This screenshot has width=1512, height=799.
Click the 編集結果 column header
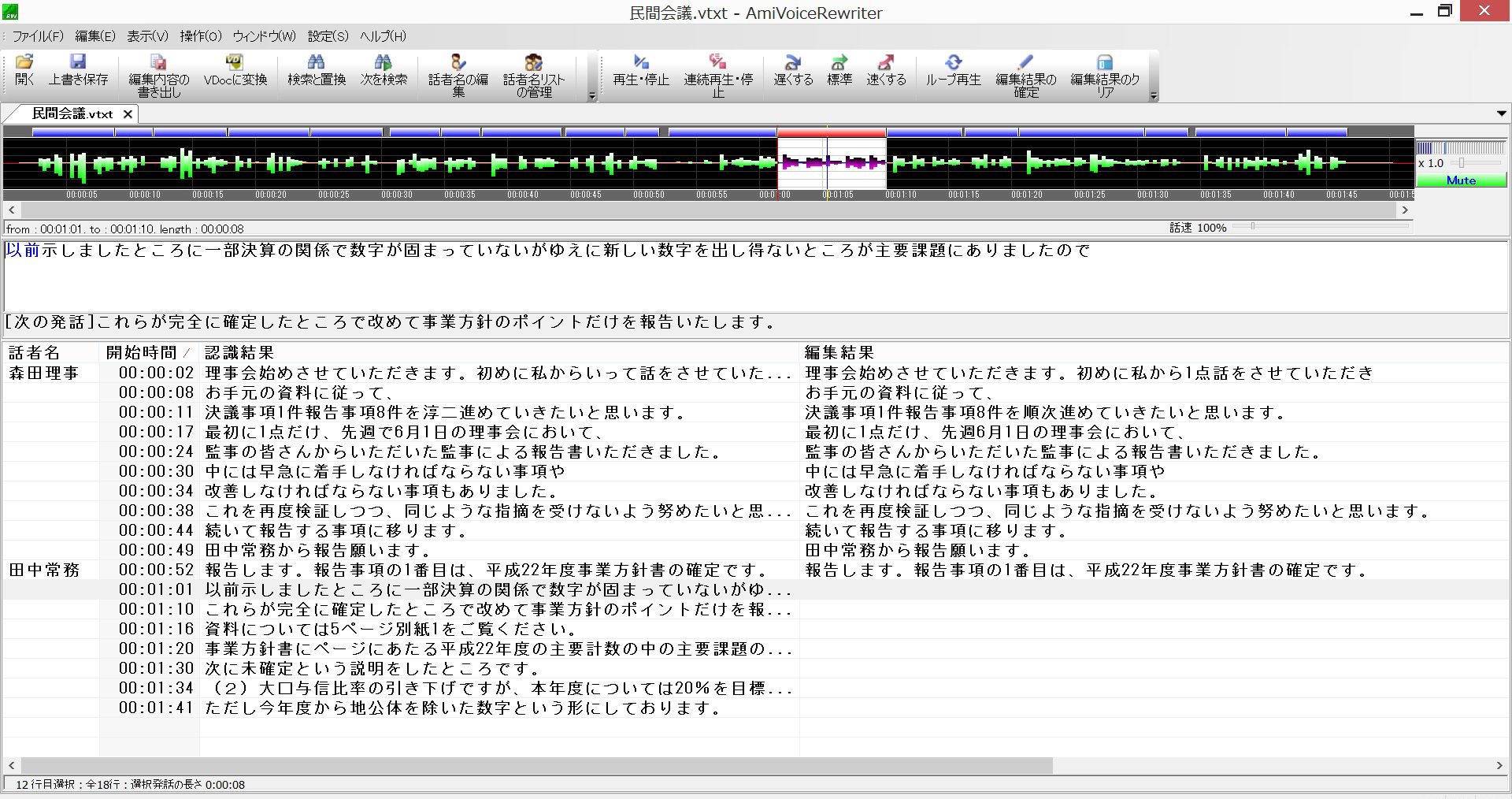[1154, 352]
